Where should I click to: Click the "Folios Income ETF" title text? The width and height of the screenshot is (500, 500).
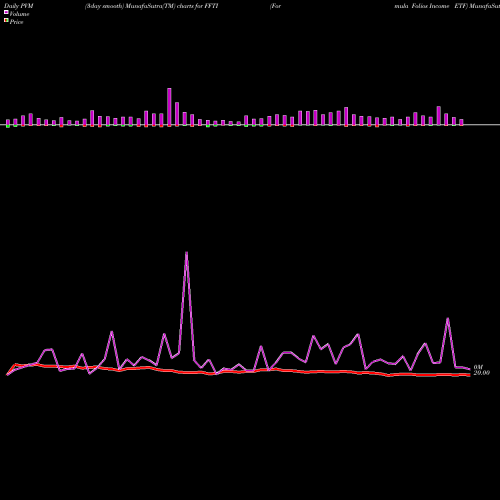point(438,6)
